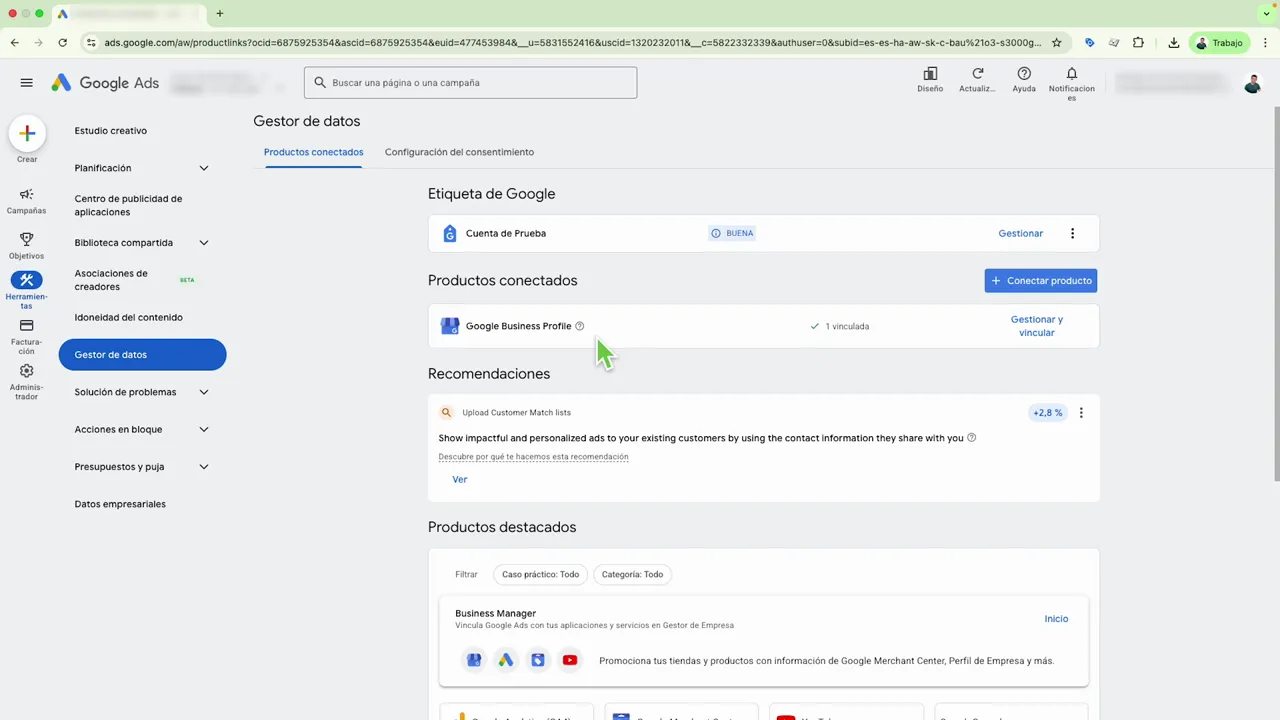This screenshot has width=1280, height=720.
Task: Open Gestor de datos in the sidebar
Action: click(x=110, y=354)
